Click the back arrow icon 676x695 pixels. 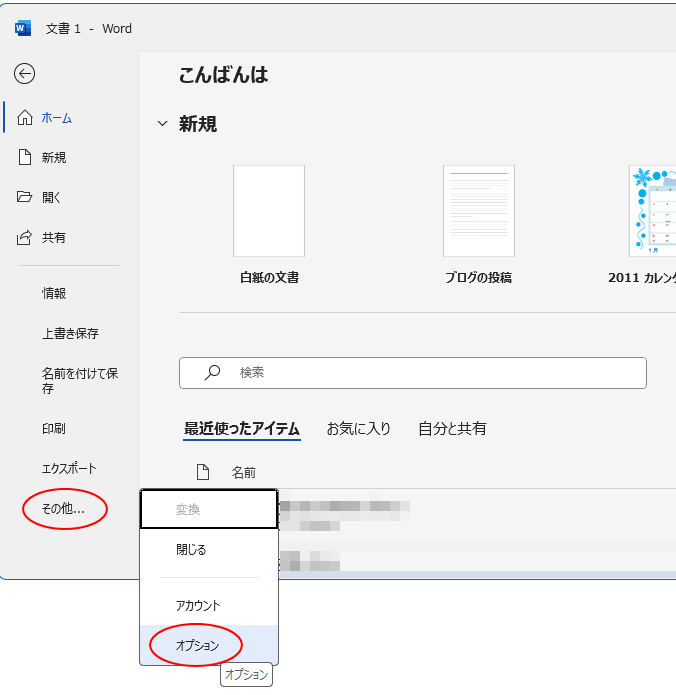coord(24,74)
